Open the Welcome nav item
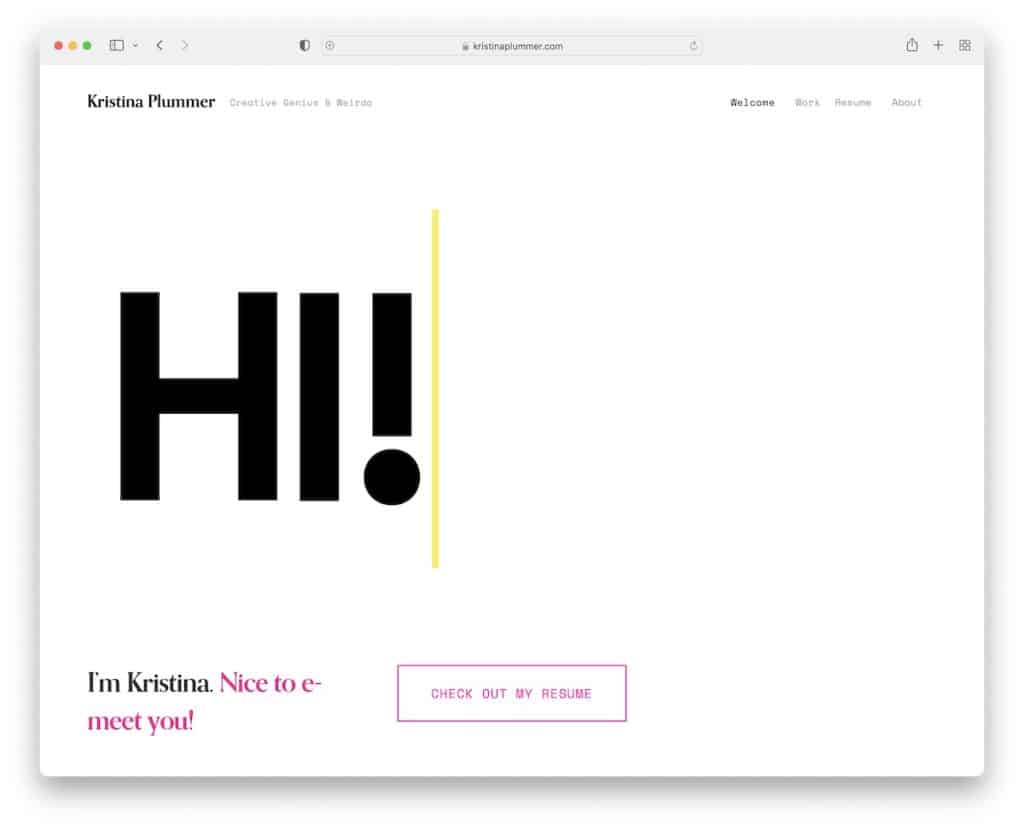Screen dimensions: 1024x829 click(x=752, y=103)
